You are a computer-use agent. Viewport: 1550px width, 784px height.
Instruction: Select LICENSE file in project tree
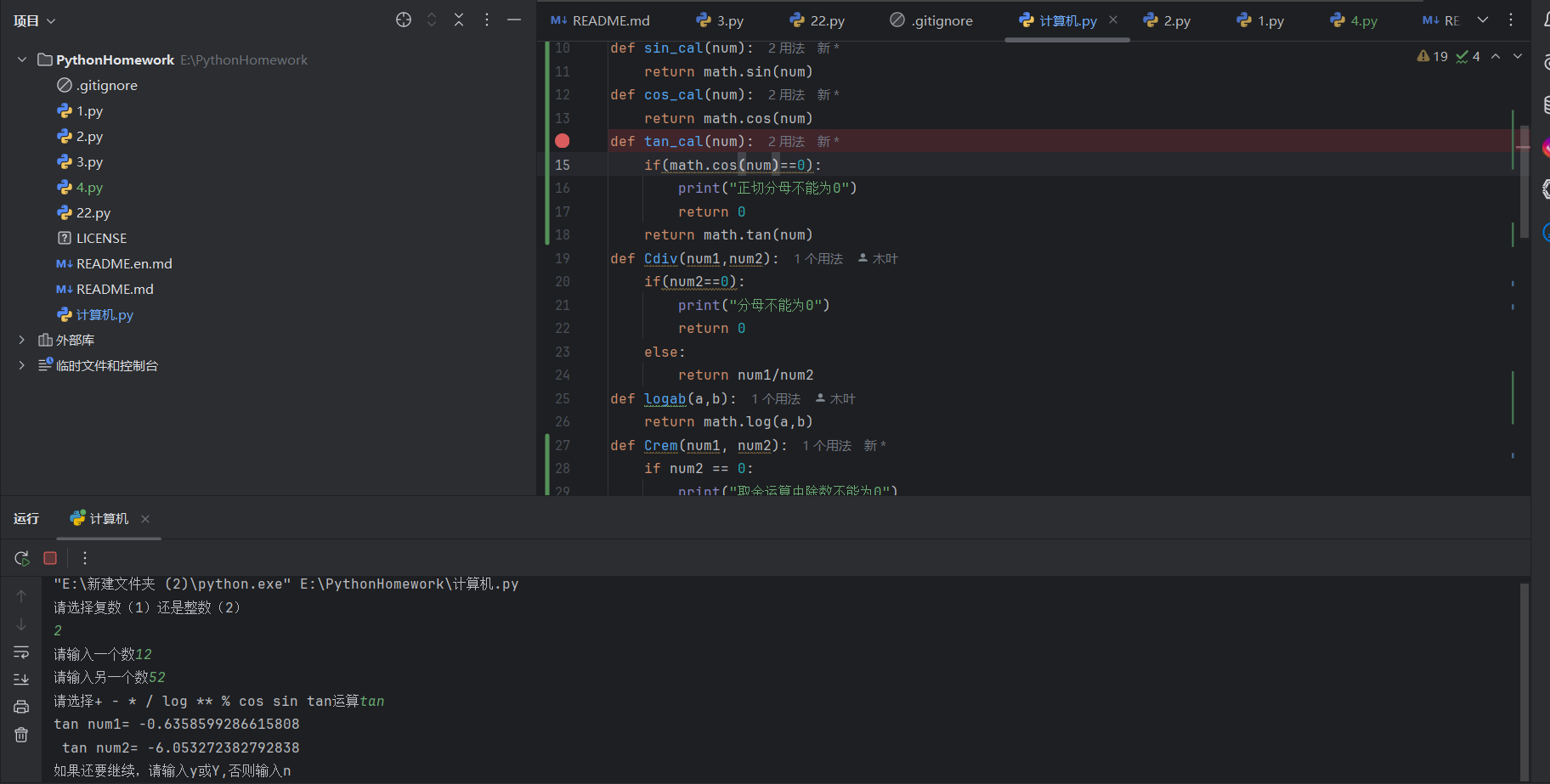coord(92,238)
